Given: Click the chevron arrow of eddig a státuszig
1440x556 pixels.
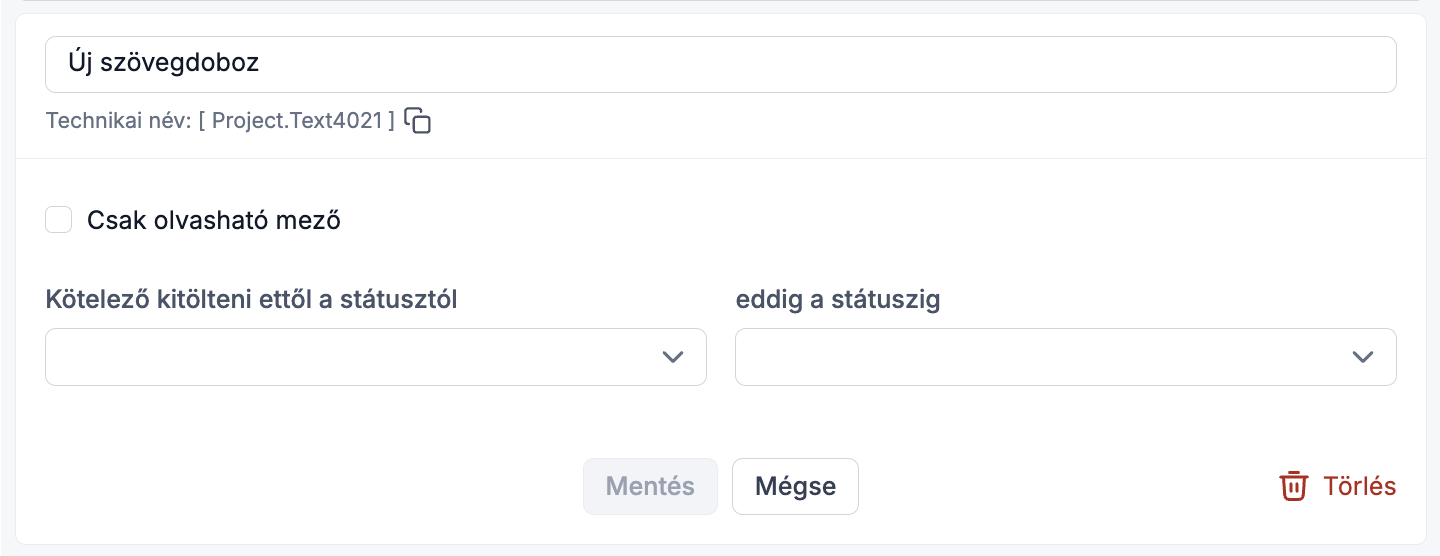Looking at the screenshot, I should click(x=1363, y=357).
